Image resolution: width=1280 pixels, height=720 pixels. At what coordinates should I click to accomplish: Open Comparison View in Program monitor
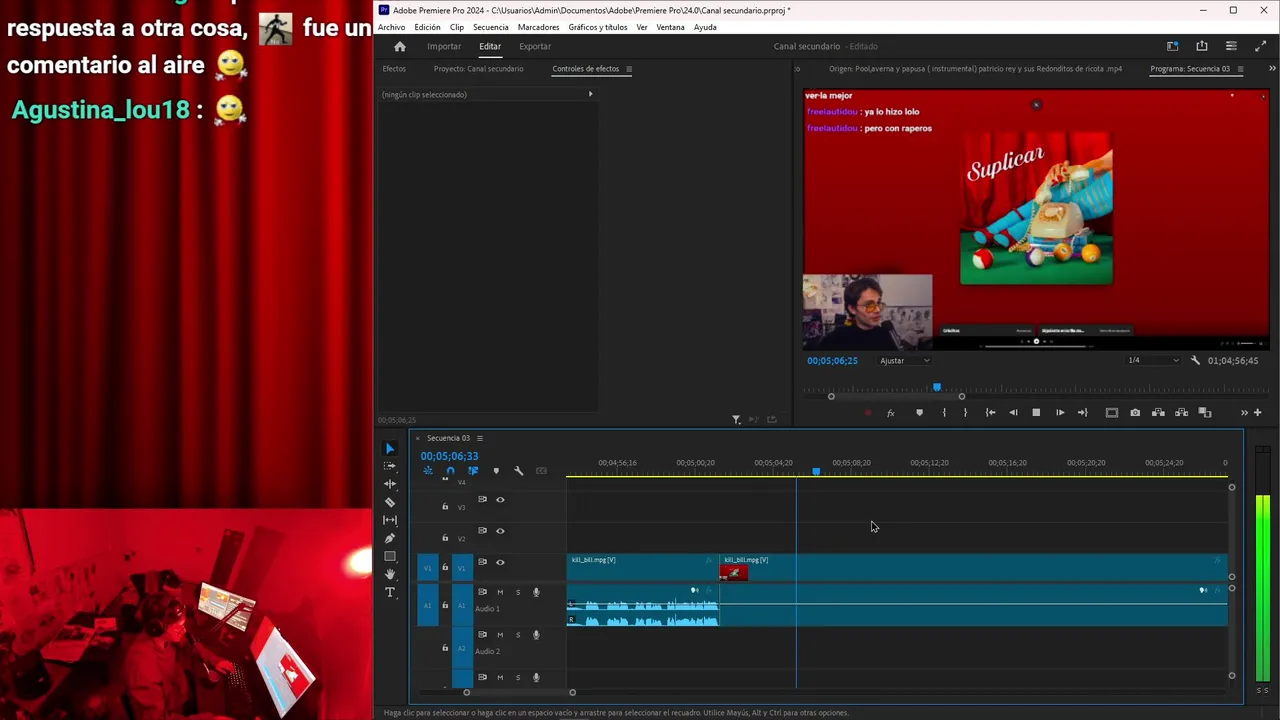pyautogui.click(x=1205, y=413)
